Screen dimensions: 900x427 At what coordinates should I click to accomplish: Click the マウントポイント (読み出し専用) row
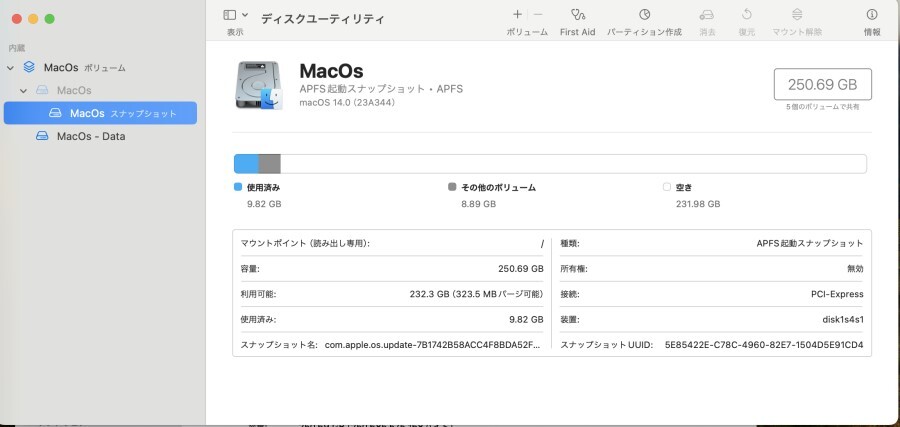(x=392, y=243)
